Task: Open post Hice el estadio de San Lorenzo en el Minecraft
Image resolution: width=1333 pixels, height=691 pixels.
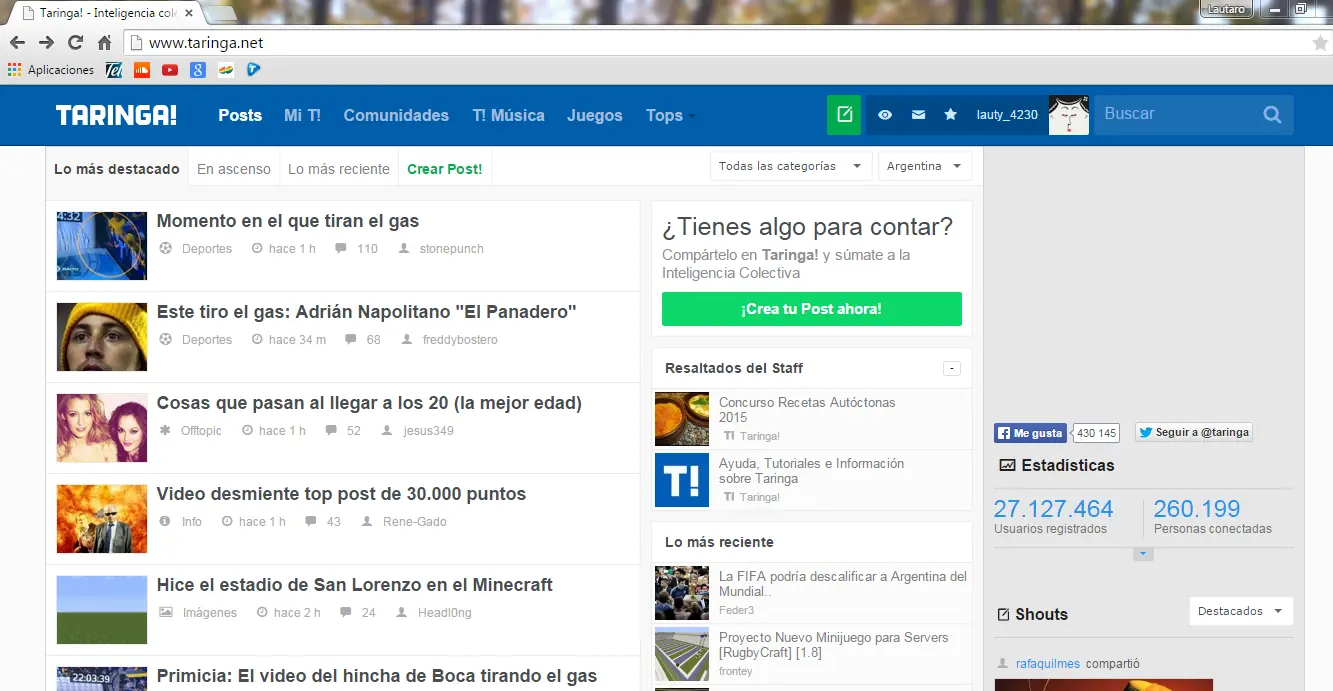Action: pyautogui.click(x=355, y=585)
